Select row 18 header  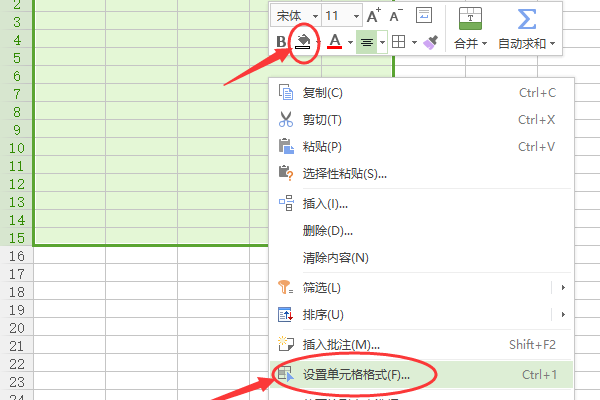[17, 292]
